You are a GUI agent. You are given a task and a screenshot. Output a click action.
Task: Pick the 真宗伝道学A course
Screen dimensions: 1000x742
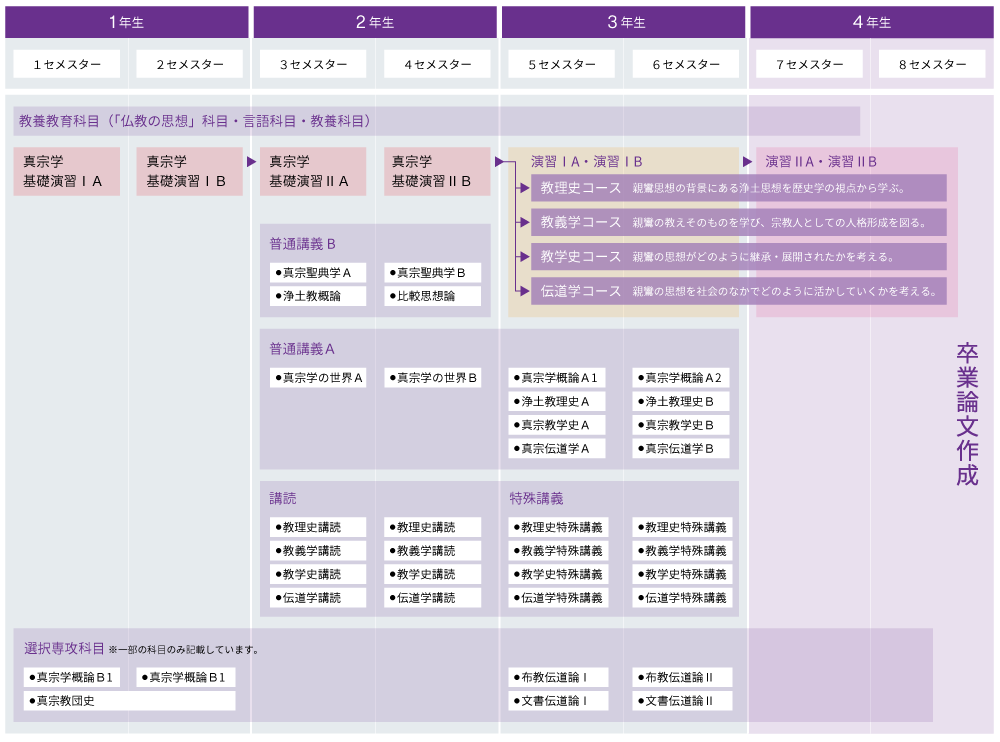tap(557, 449)
